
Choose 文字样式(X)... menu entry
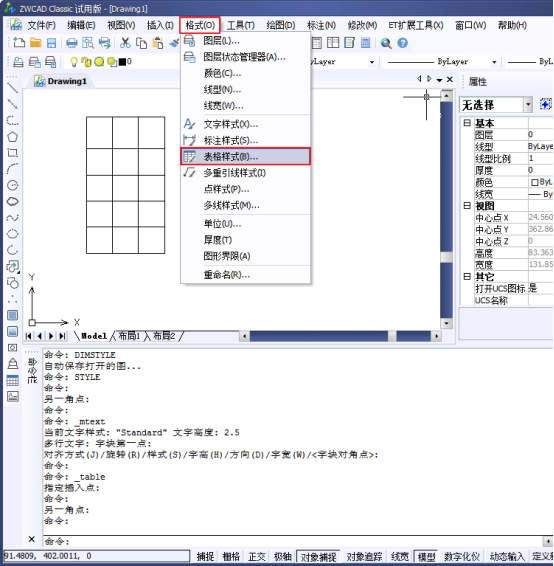[x=245, y=124]
